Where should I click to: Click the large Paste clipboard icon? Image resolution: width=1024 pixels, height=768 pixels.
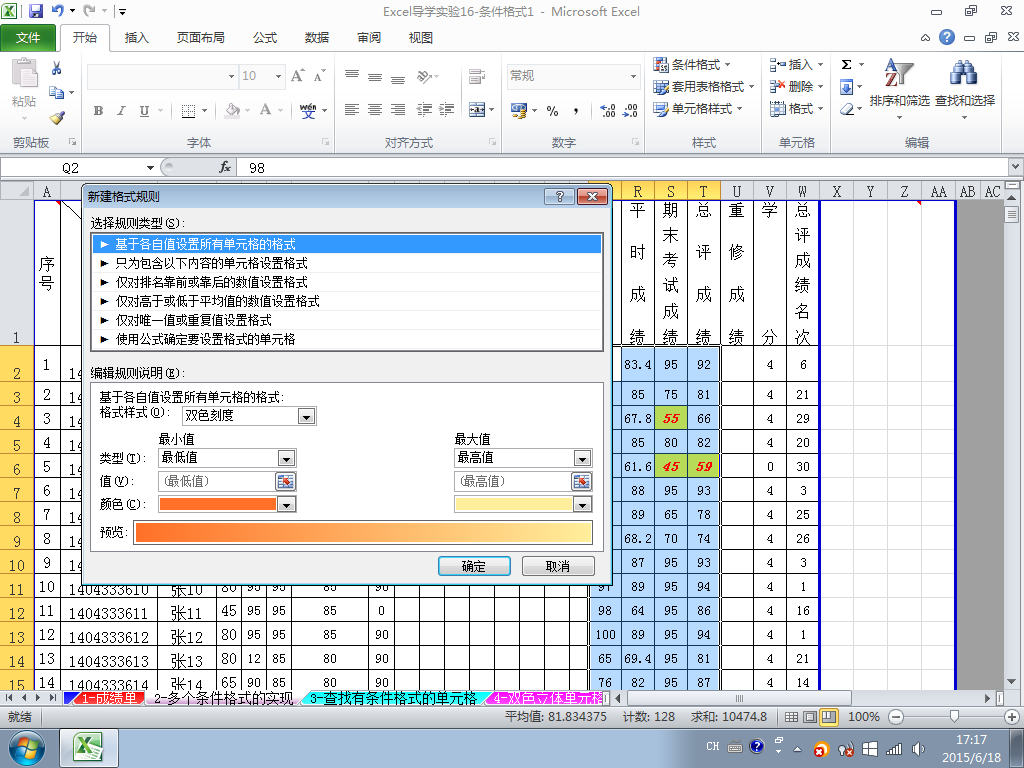pyautogui.click(x=24, y=72)
